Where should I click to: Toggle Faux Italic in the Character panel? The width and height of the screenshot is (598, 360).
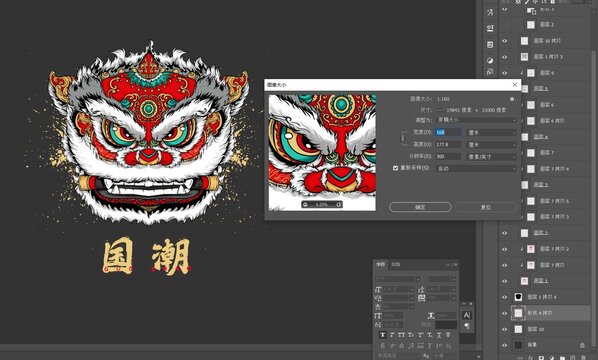pyautogui.click(x=392, y=335)
